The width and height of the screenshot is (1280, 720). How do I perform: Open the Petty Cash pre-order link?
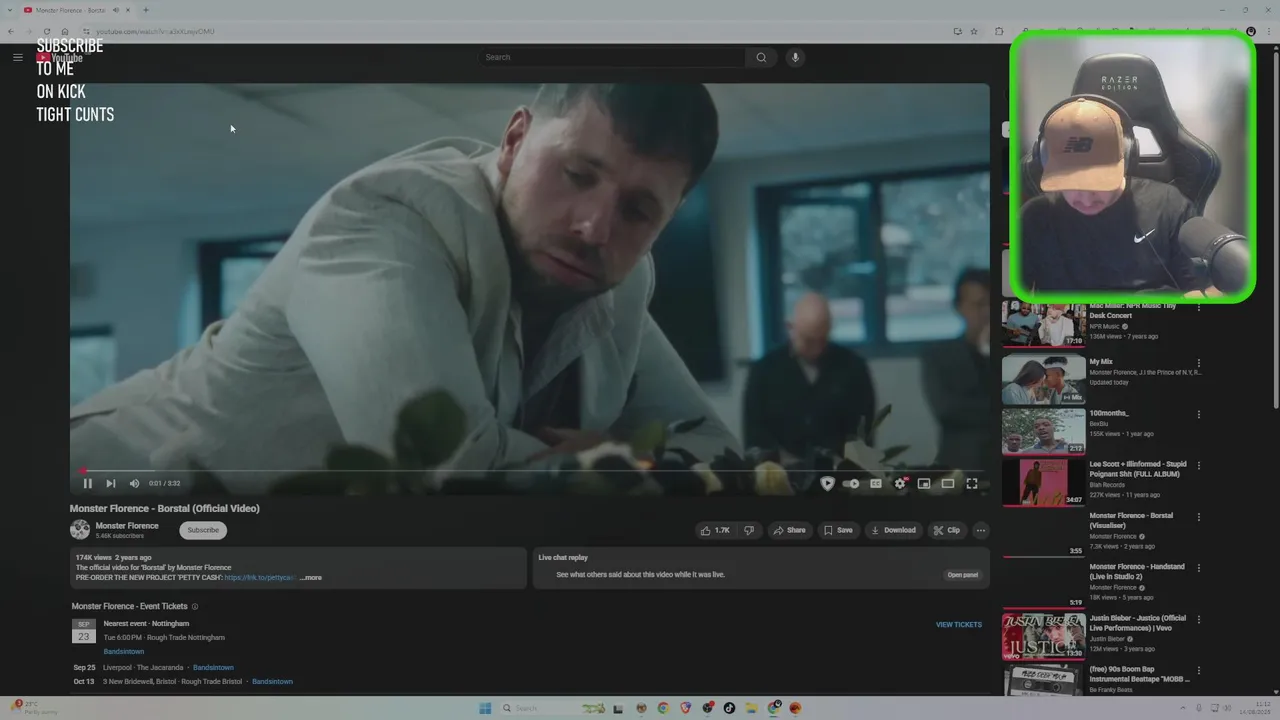tap(260, 577)
